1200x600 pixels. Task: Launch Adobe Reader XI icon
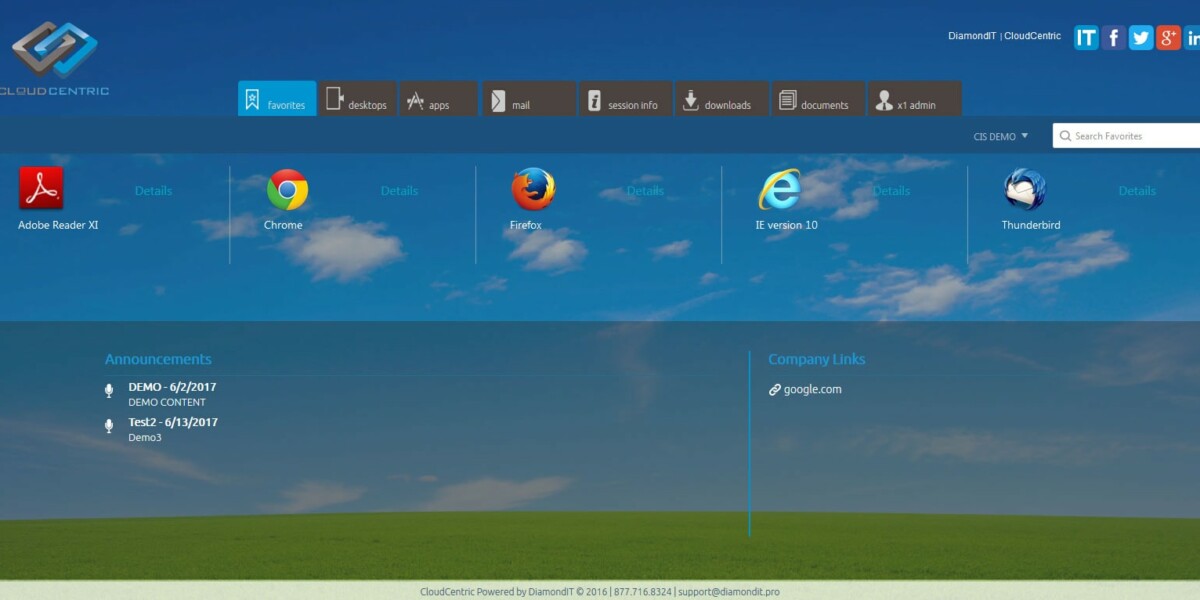[x=41, y=188]
